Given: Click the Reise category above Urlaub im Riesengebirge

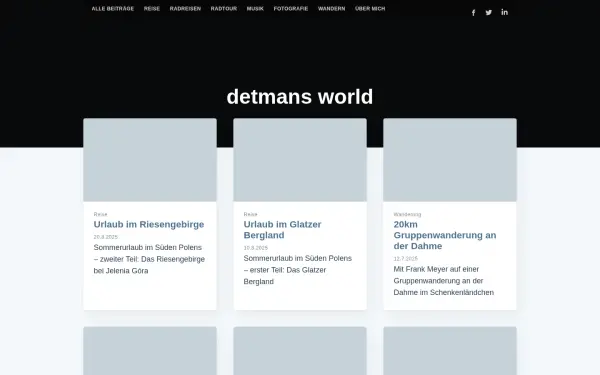Looking at the screenshot, I should coord(101,214).
